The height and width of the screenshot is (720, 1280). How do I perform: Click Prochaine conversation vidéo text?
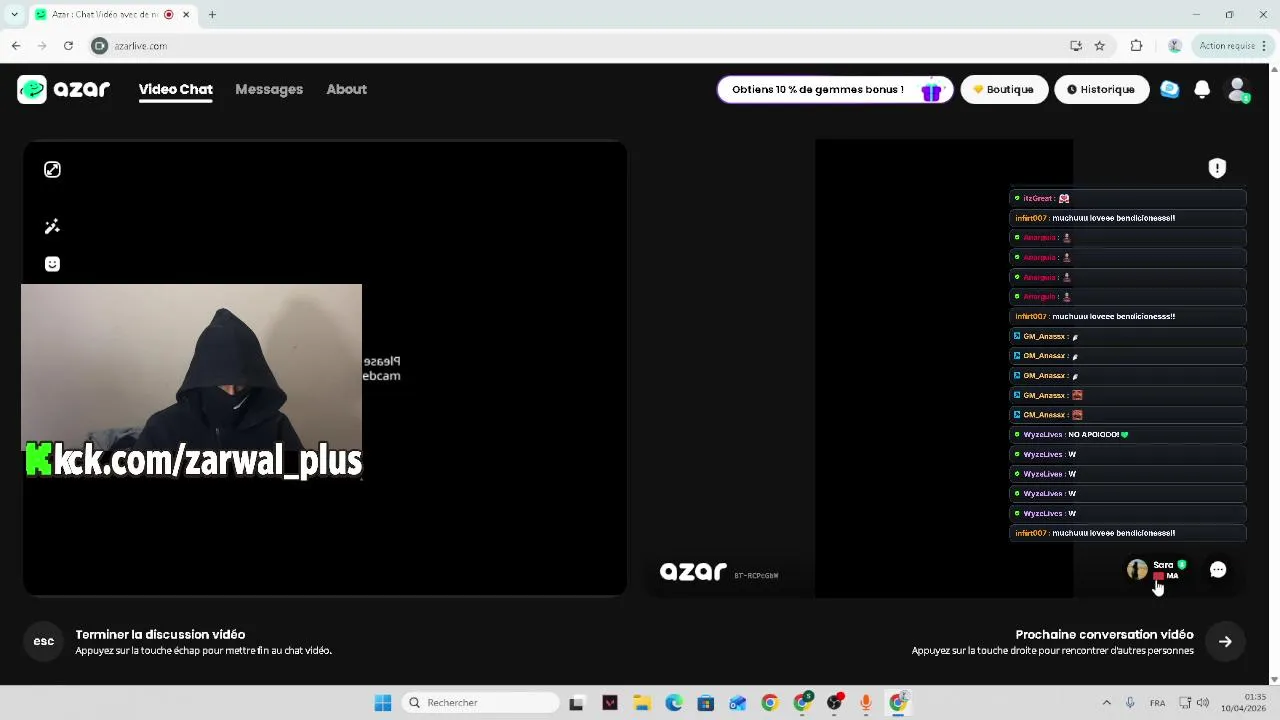click(x=1104, y=634)
